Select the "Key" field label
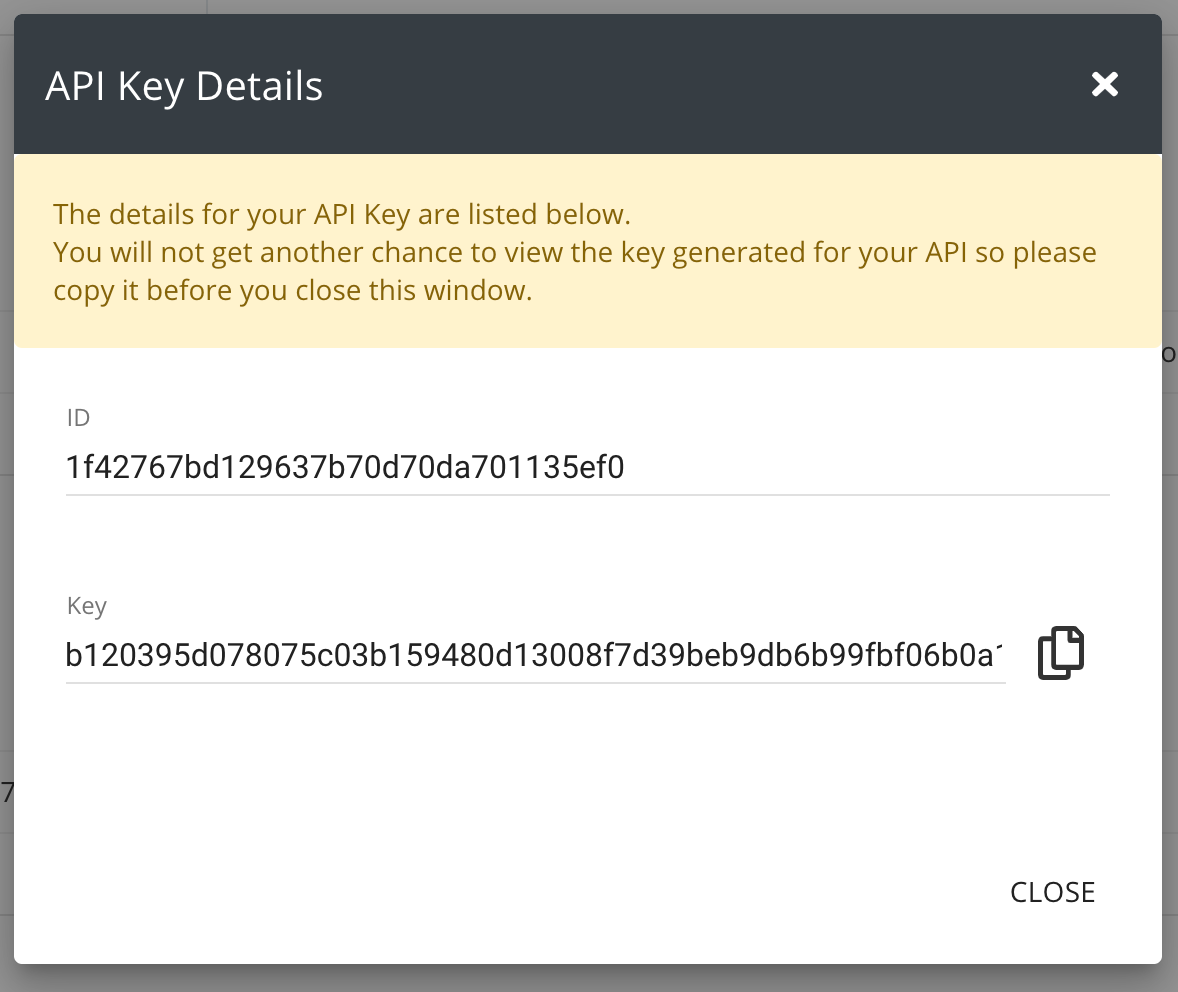Image resolution: width=1178 pixels, height=992 pixels. coord(86,606)
